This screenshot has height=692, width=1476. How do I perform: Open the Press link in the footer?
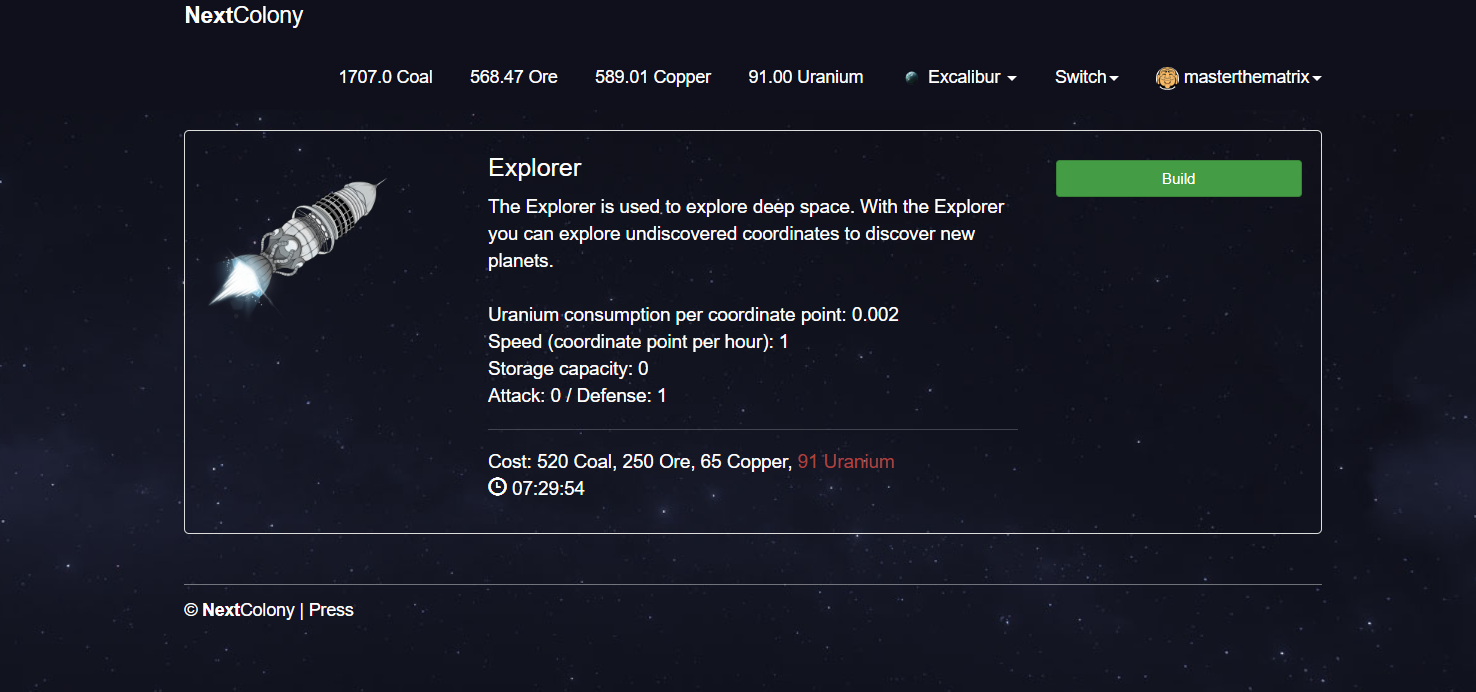point(331,610)
